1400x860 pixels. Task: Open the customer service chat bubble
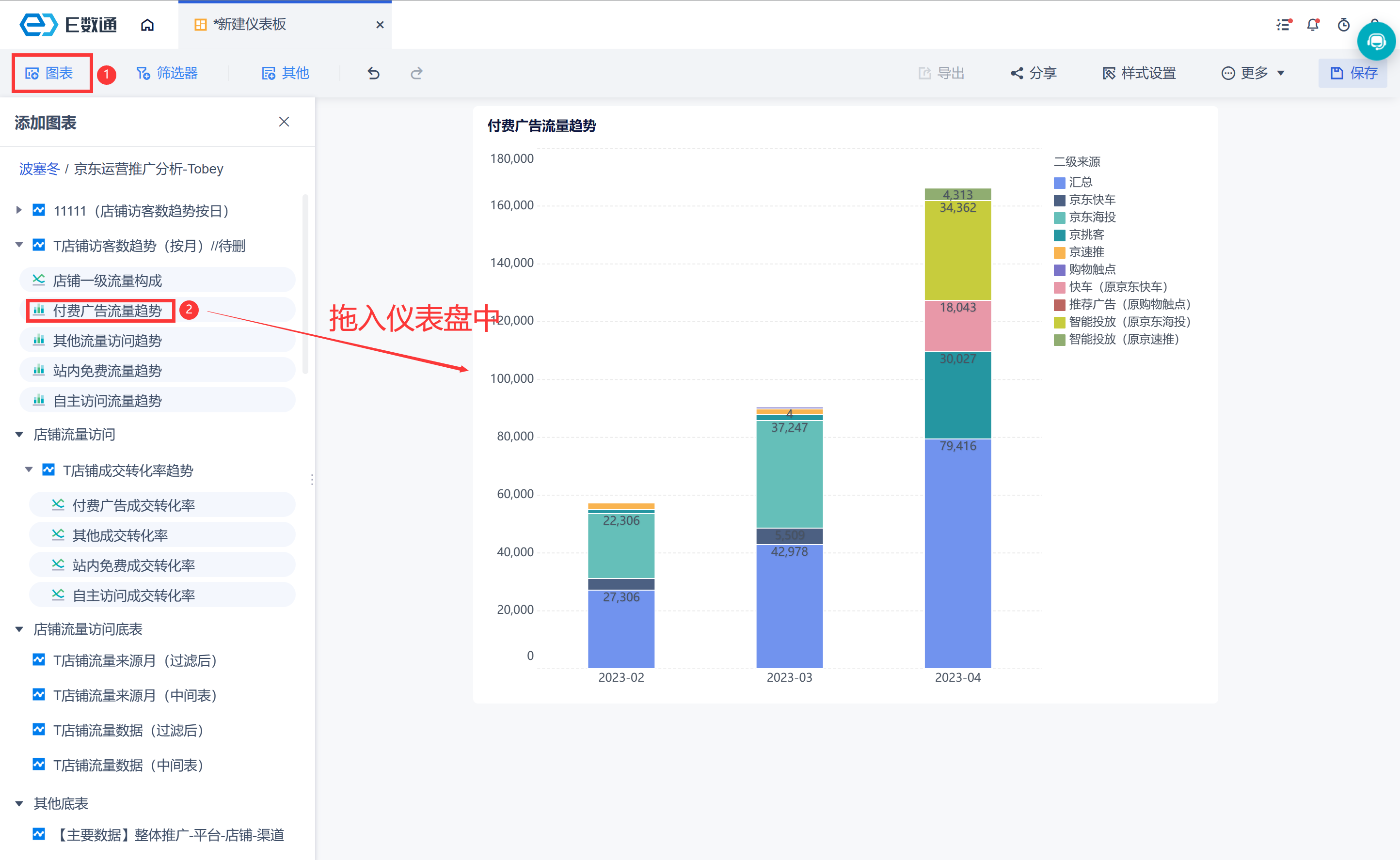point(1376,42)
